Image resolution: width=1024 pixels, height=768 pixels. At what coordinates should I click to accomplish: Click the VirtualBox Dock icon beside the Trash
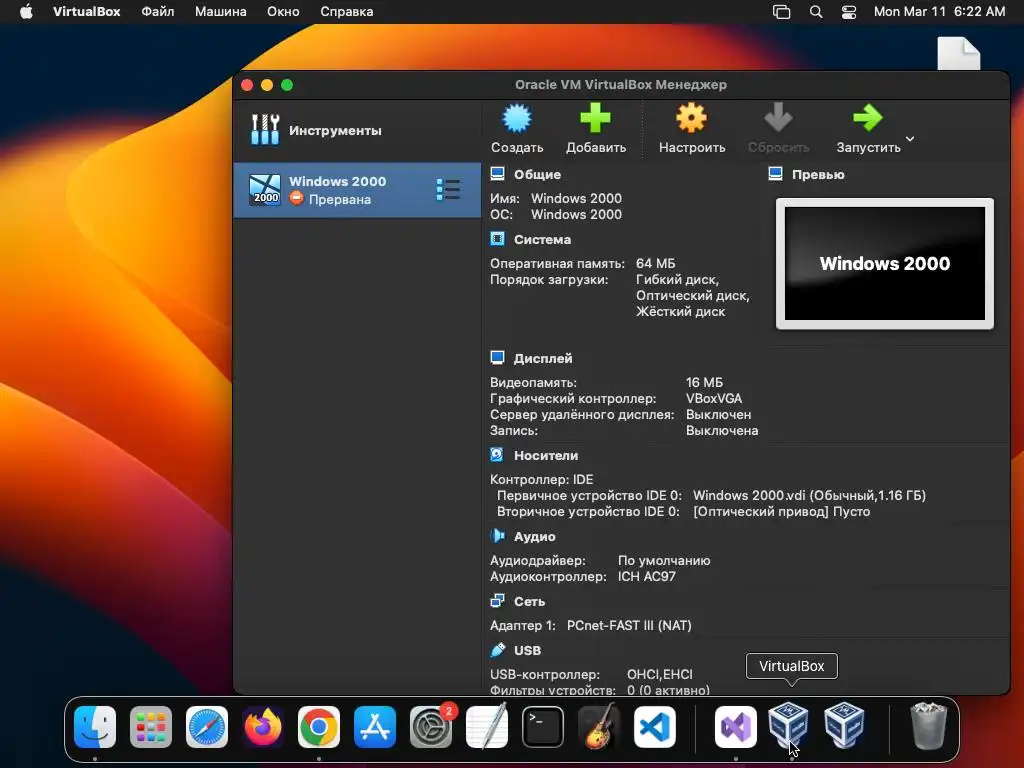pyautogui.click(x=844, y=725)
